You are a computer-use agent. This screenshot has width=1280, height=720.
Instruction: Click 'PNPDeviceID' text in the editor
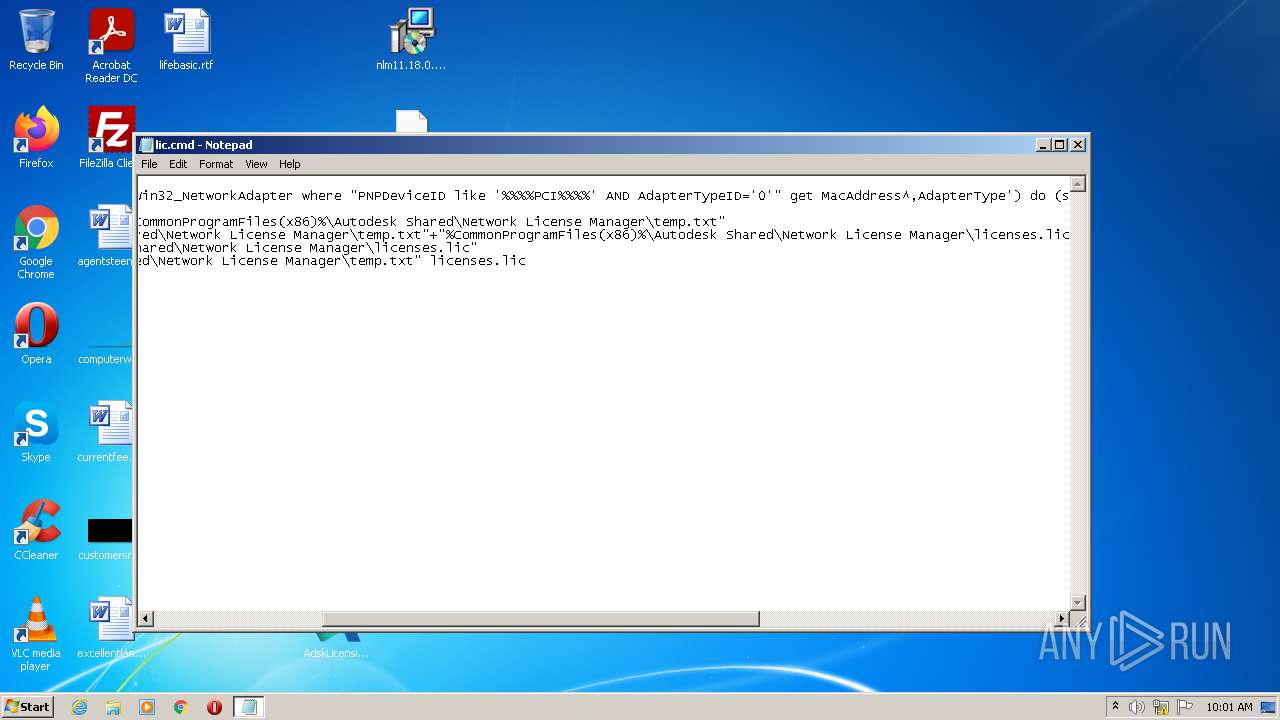coord(402,196)
